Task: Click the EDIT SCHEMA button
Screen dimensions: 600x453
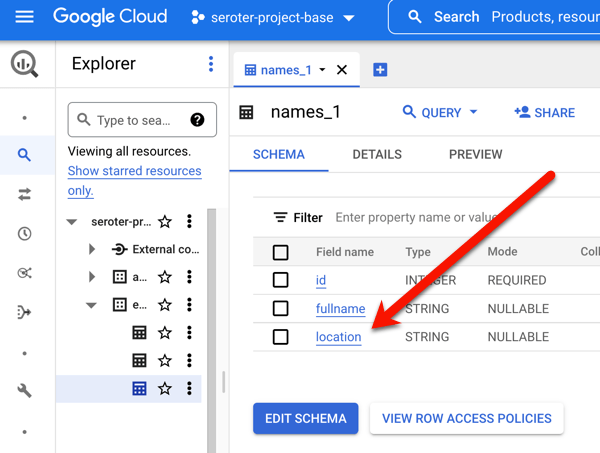Action: coord(306,418)
